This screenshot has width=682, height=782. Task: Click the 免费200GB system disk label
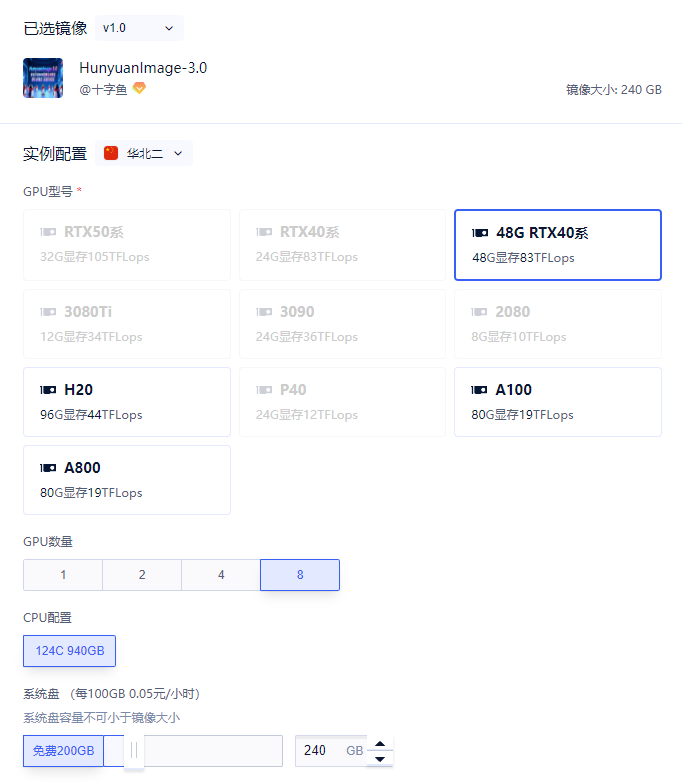[x=63, y=751]
